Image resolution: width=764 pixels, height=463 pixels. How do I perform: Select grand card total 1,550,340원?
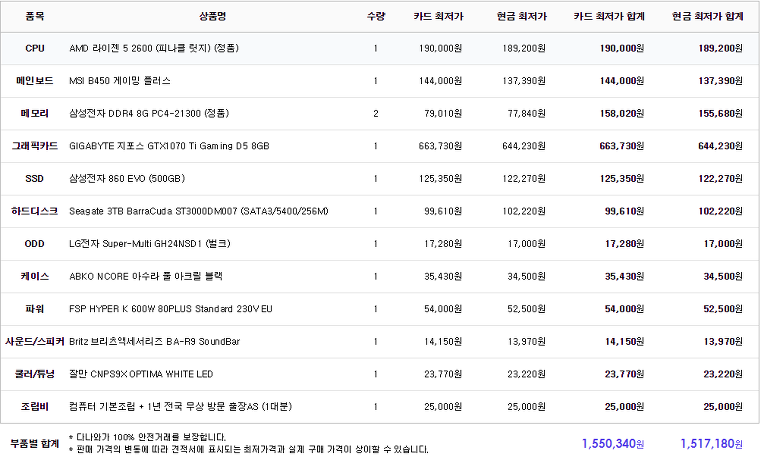pos(613,444)
